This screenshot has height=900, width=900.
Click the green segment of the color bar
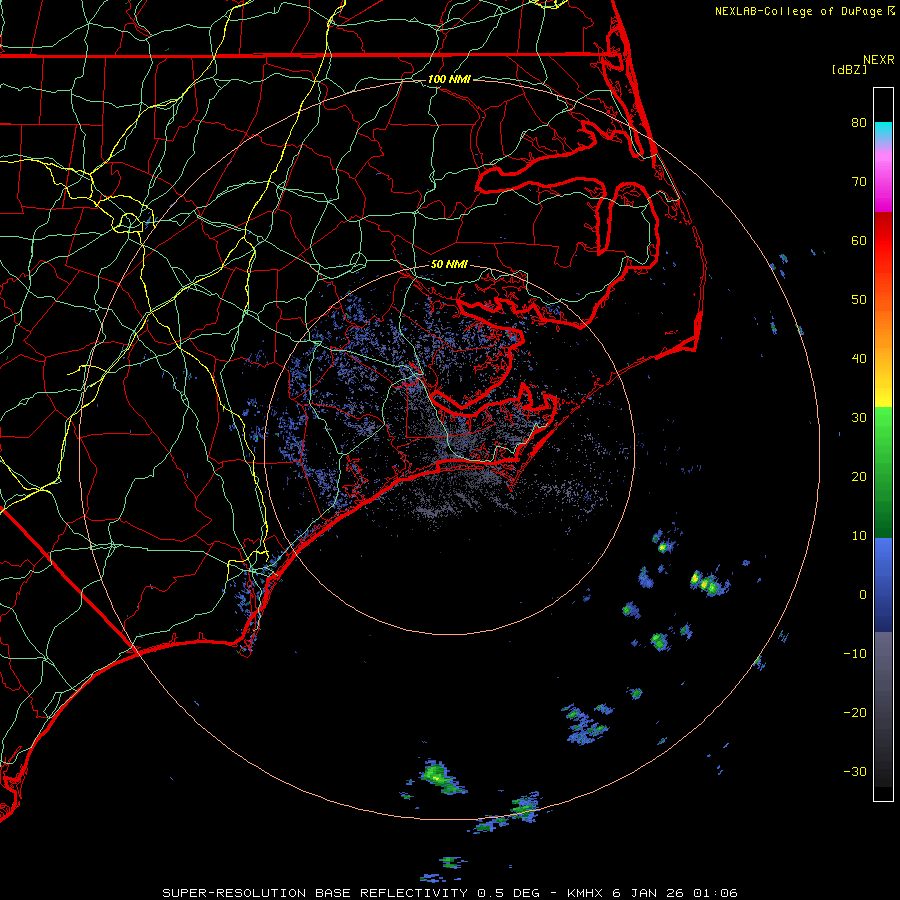pyautogui.click(x=883, y=472)
